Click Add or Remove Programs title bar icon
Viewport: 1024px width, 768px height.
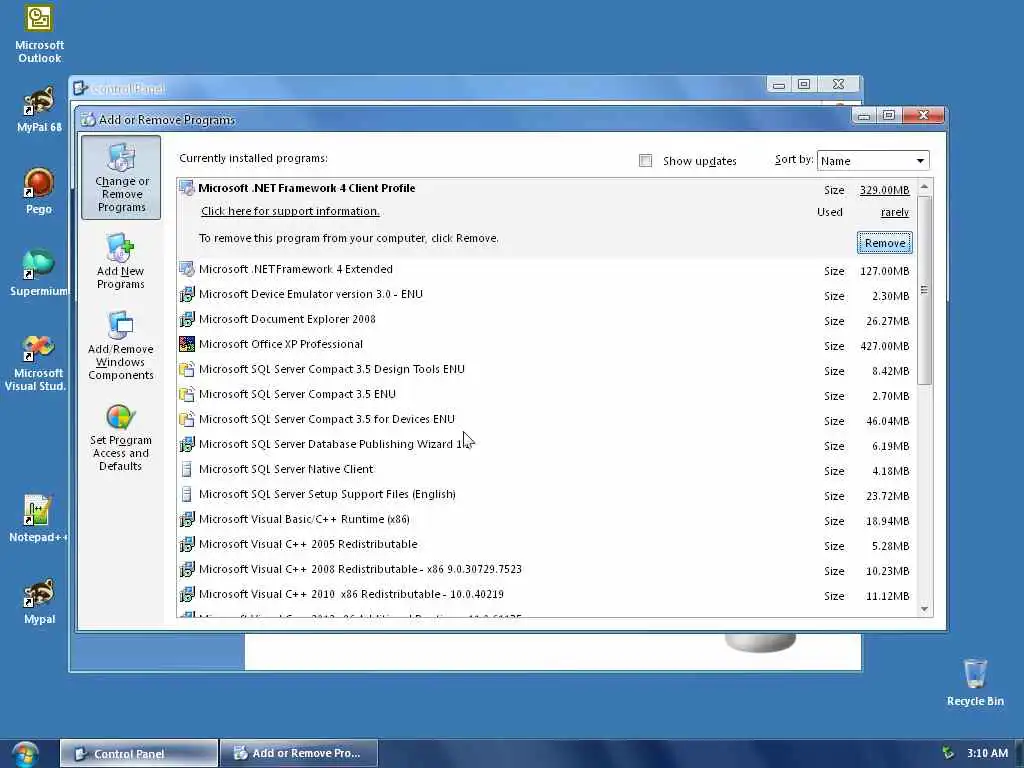tap(88, 120)
